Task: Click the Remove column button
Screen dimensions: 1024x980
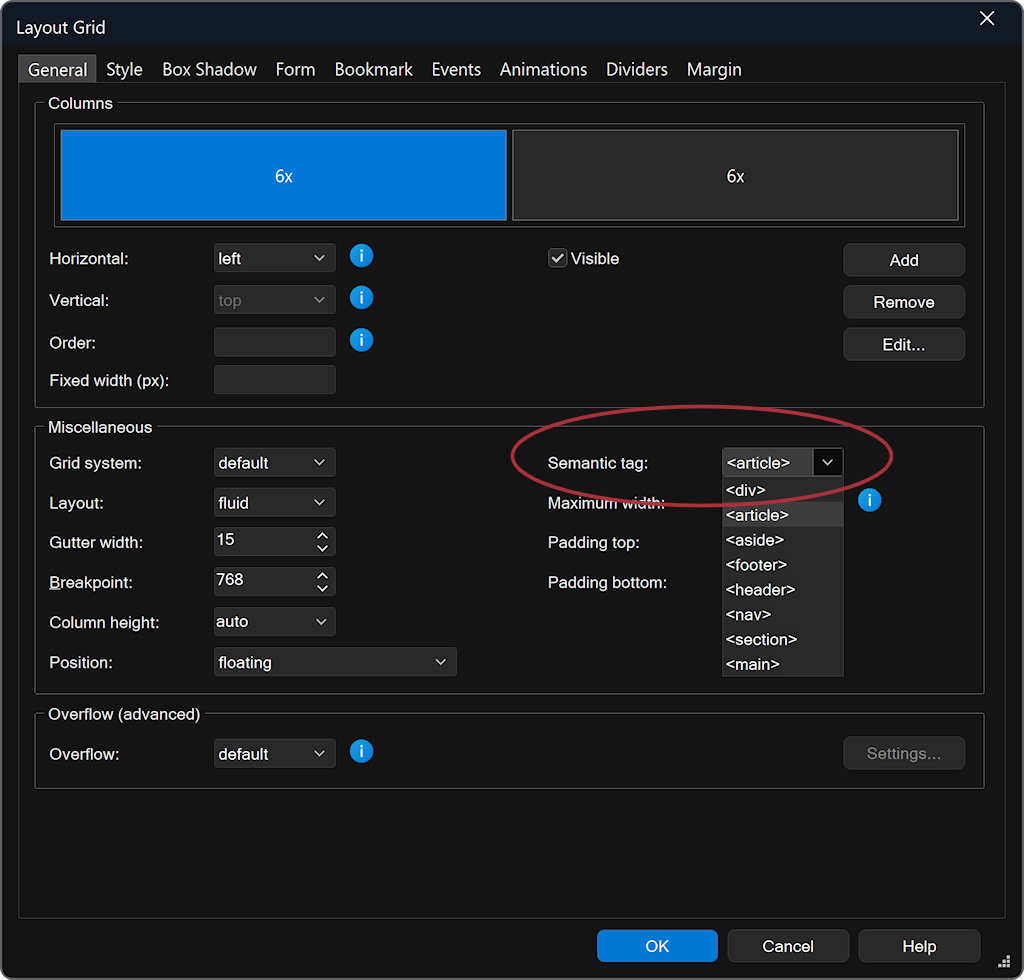Action: 903,302
